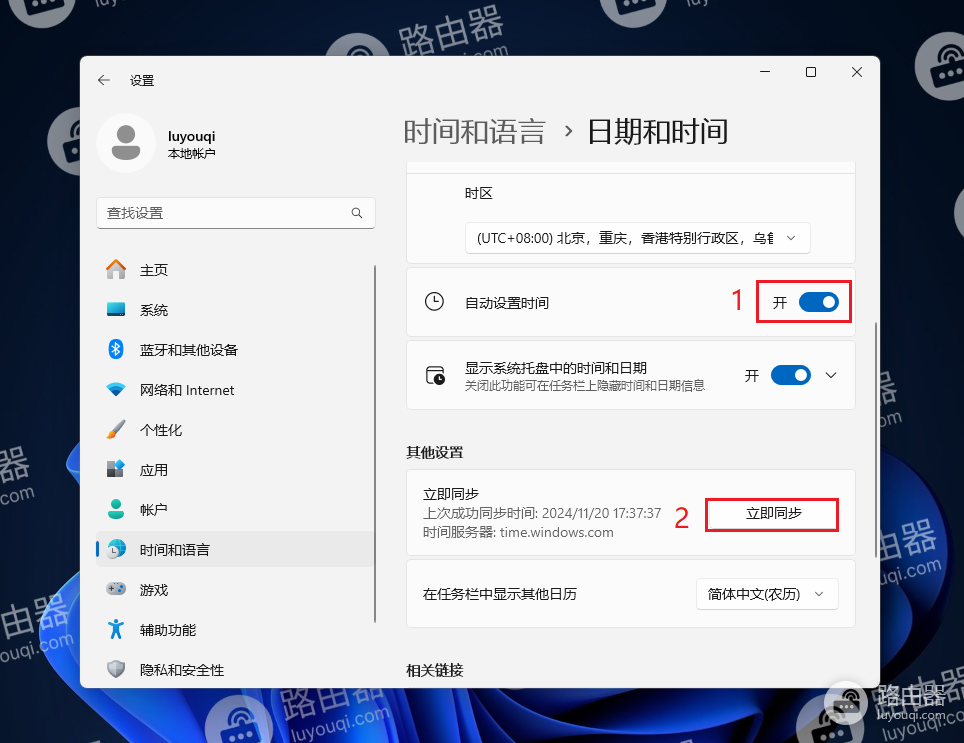Click the 关闭此功能可在任务栏上隐藏时间和日期信息 description

tap(584, 386)
